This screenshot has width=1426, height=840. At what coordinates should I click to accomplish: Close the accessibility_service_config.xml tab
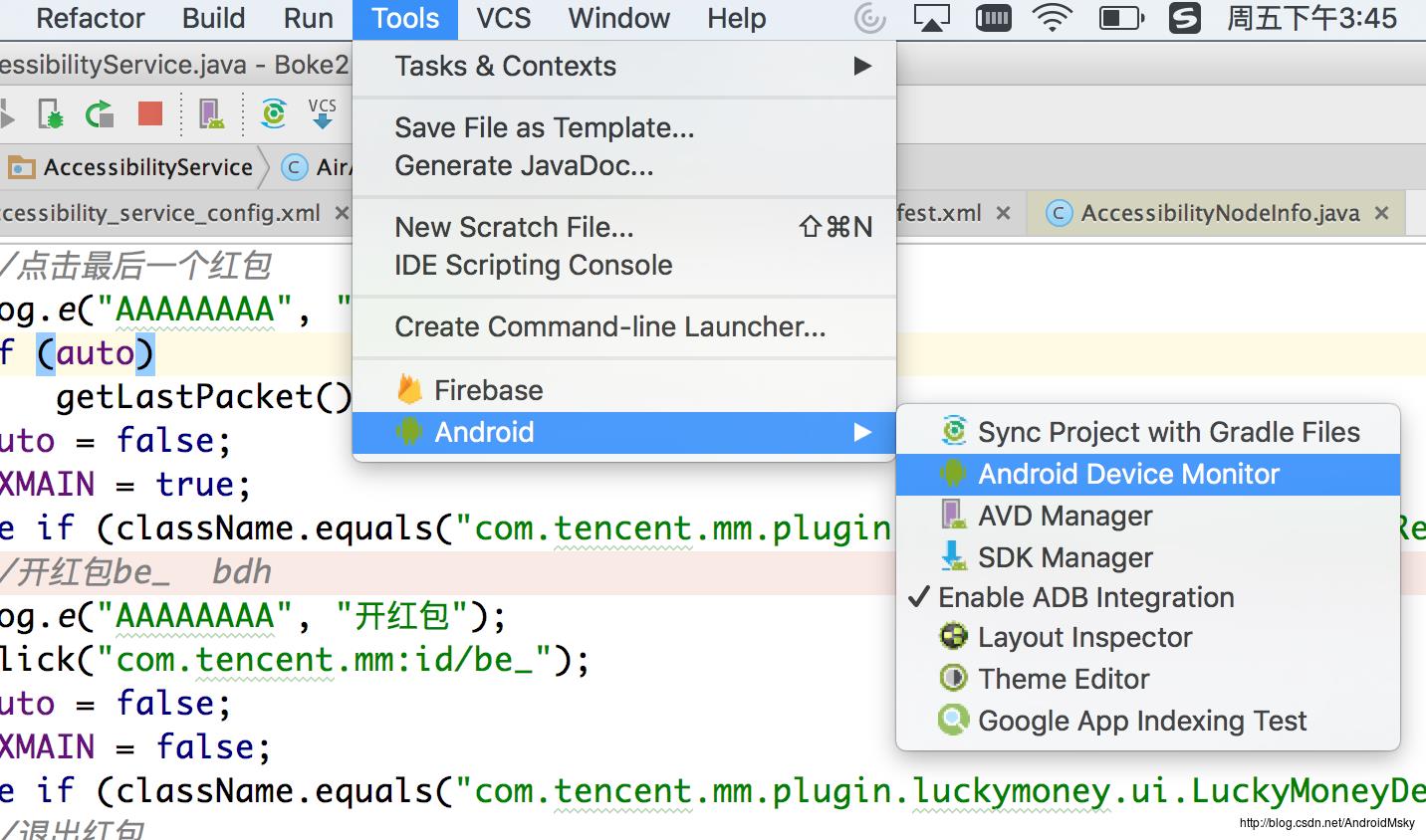pos(342,213)
